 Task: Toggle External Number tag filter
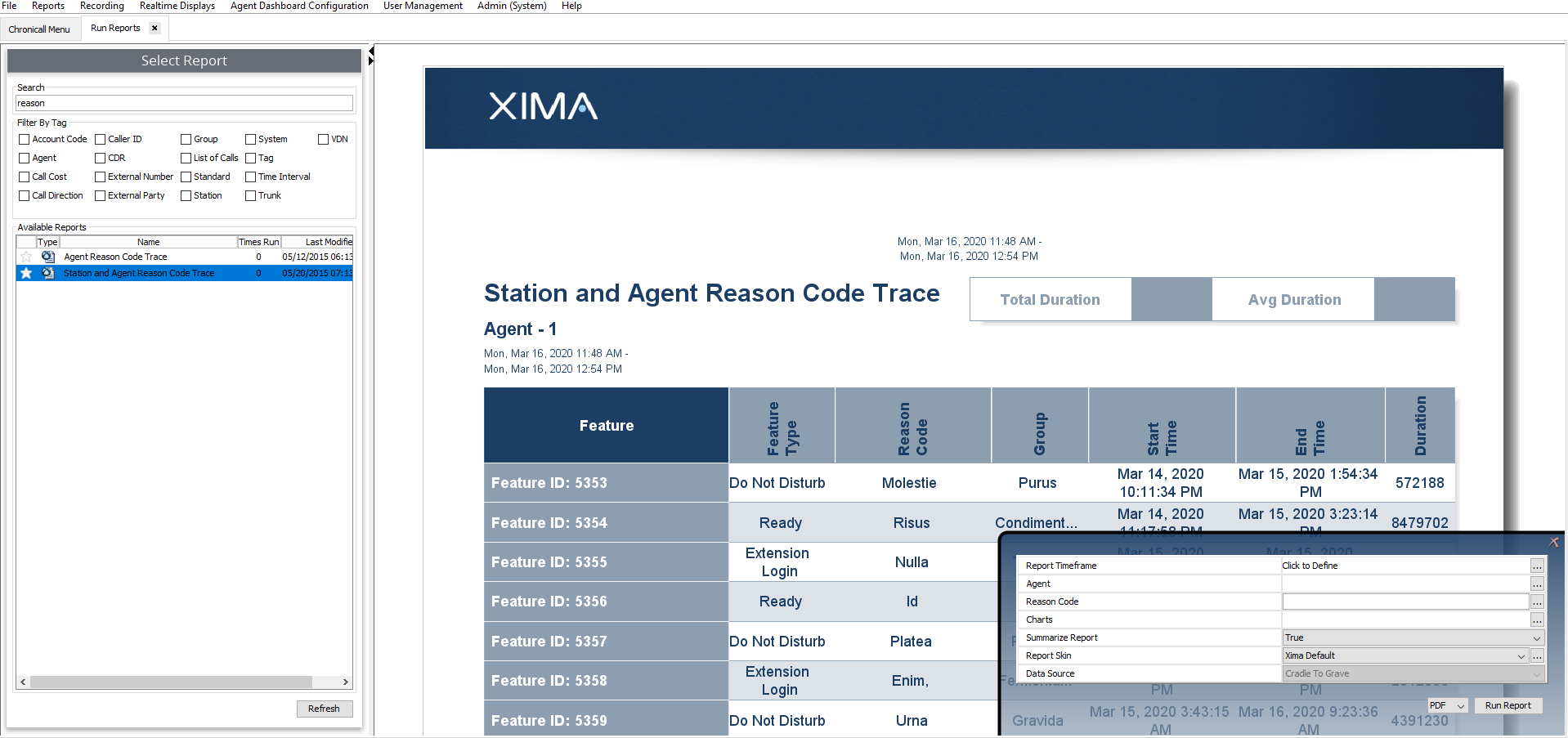pyautogui.click(x=101, y=177)
